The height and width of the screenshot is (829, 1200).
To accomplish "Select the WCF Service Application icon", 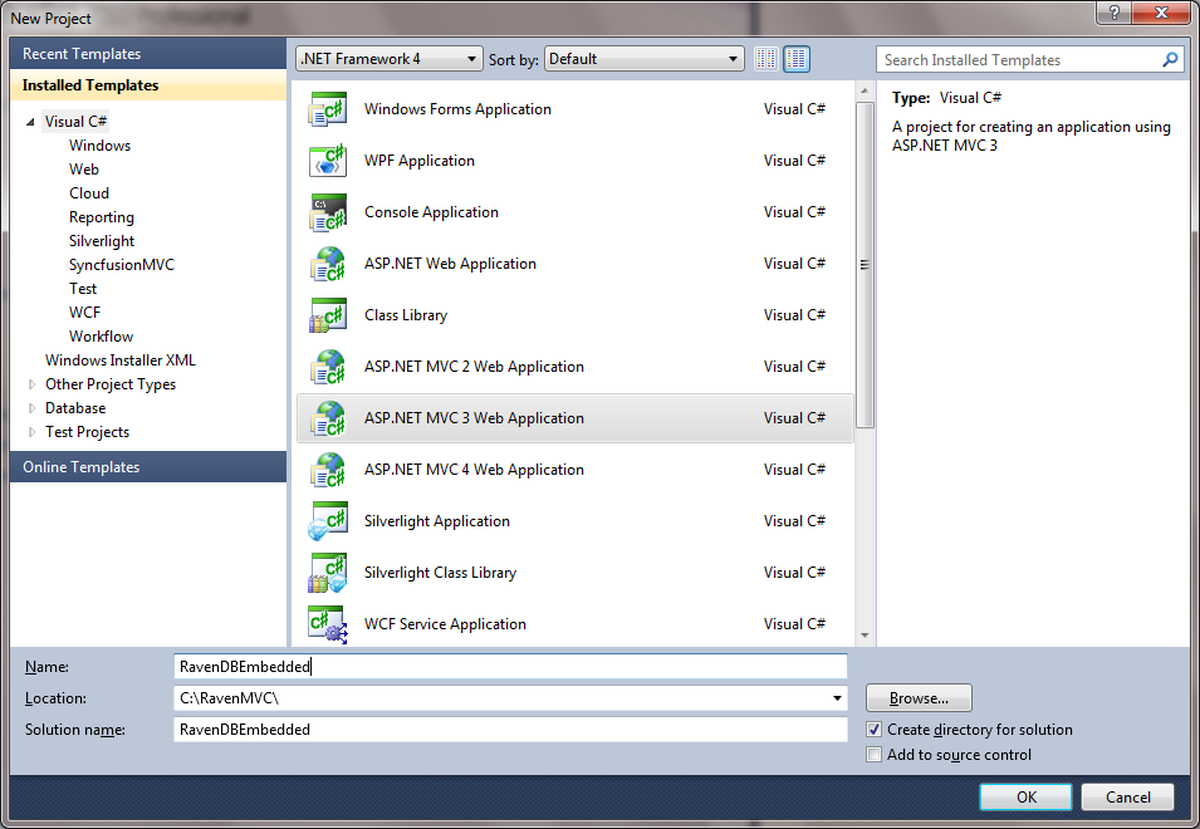I will tap(328, 624).
